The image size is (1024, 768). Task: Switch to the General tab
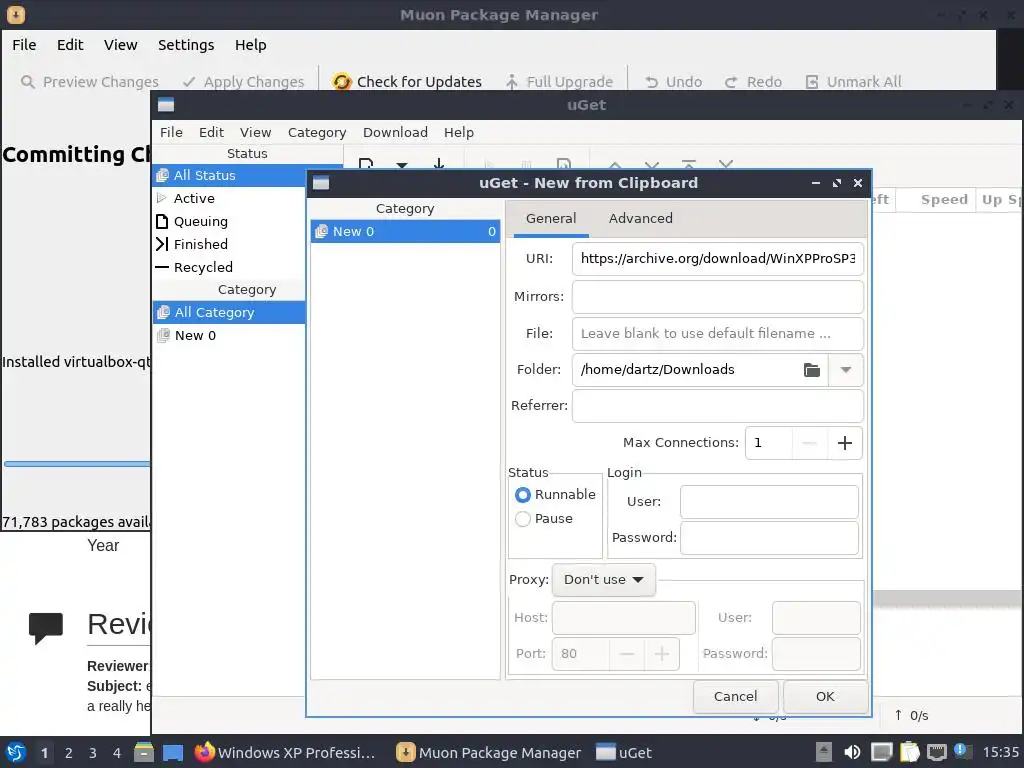551,218
